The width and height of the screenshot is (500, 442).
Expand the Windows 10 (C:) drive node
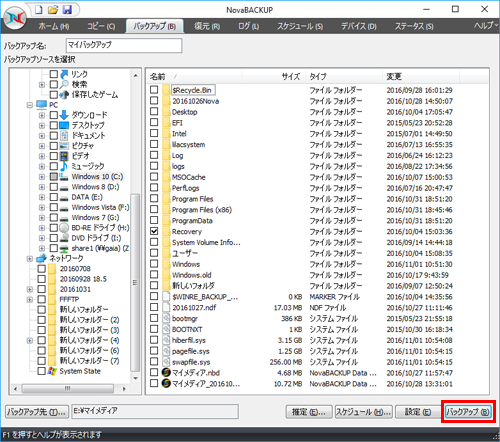(x=42, y=177)
